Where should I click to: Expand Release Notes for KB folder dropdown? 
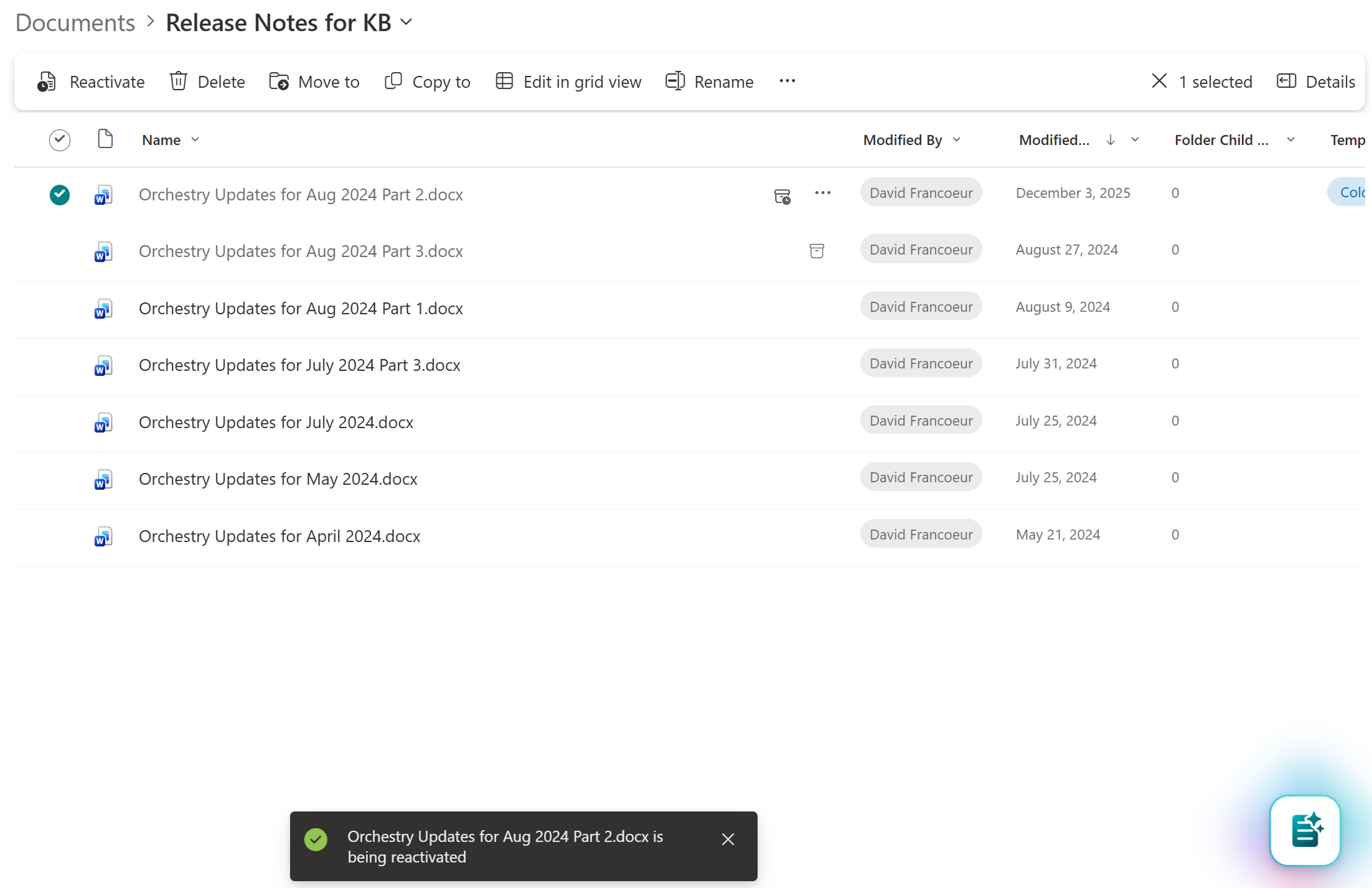406,22
